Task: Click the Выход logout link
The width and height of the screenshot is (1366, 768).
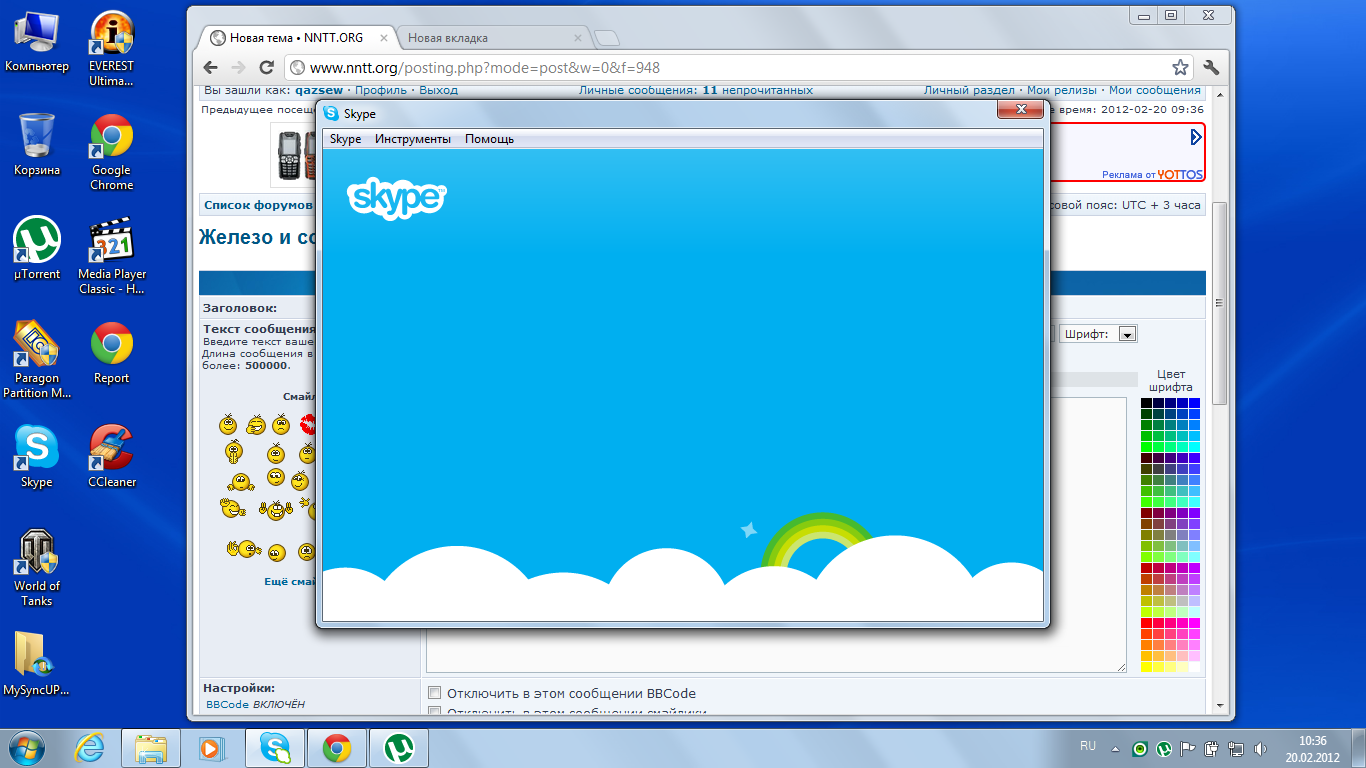Action: point(438,90)
